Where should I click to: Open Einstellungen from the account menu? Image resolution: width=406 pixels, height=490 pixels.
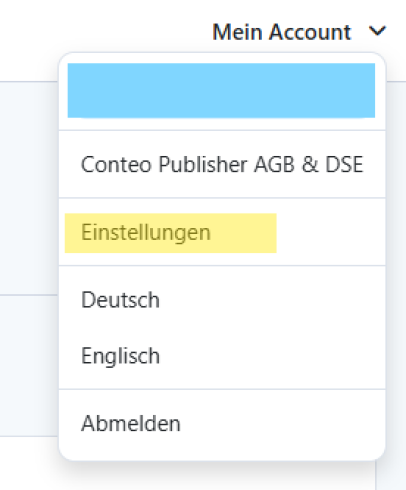tap(146, 232)
